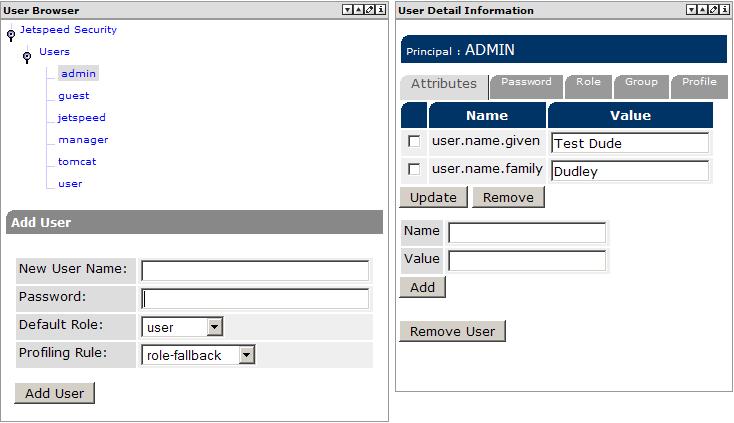Click the info icon in User Detail Information

(725, 10)
